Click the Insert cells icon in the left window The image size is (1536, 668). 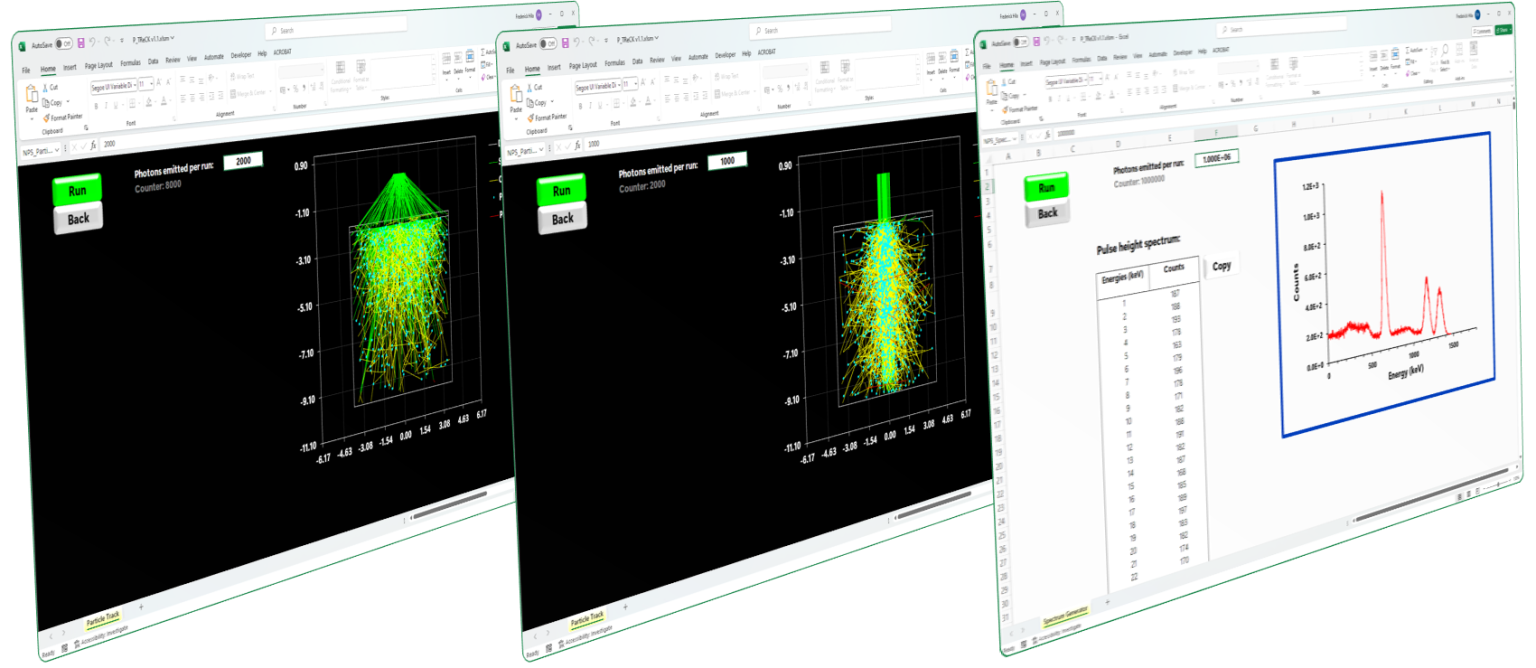(x=446, y=58)
